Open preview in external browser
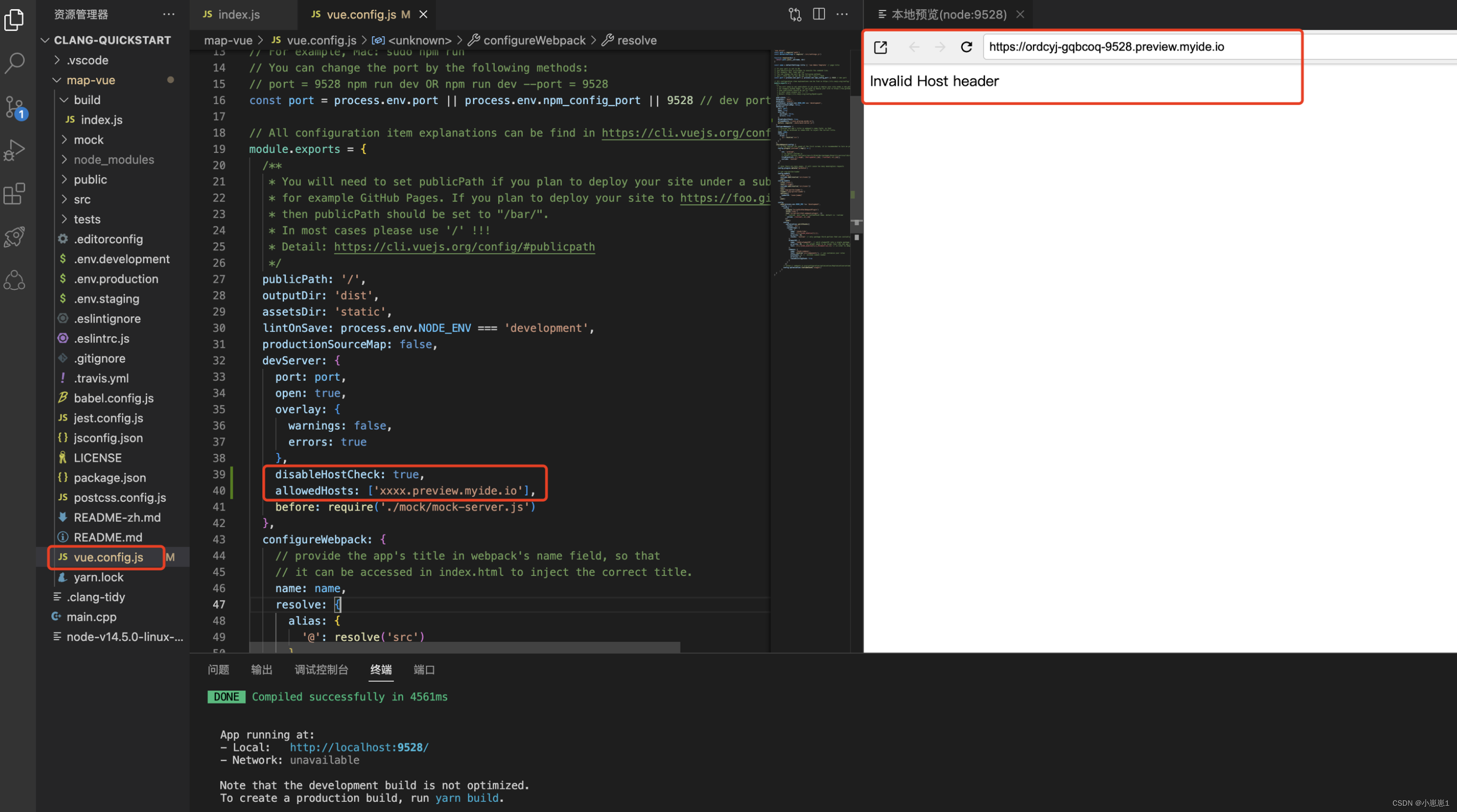 click(880, 47)
